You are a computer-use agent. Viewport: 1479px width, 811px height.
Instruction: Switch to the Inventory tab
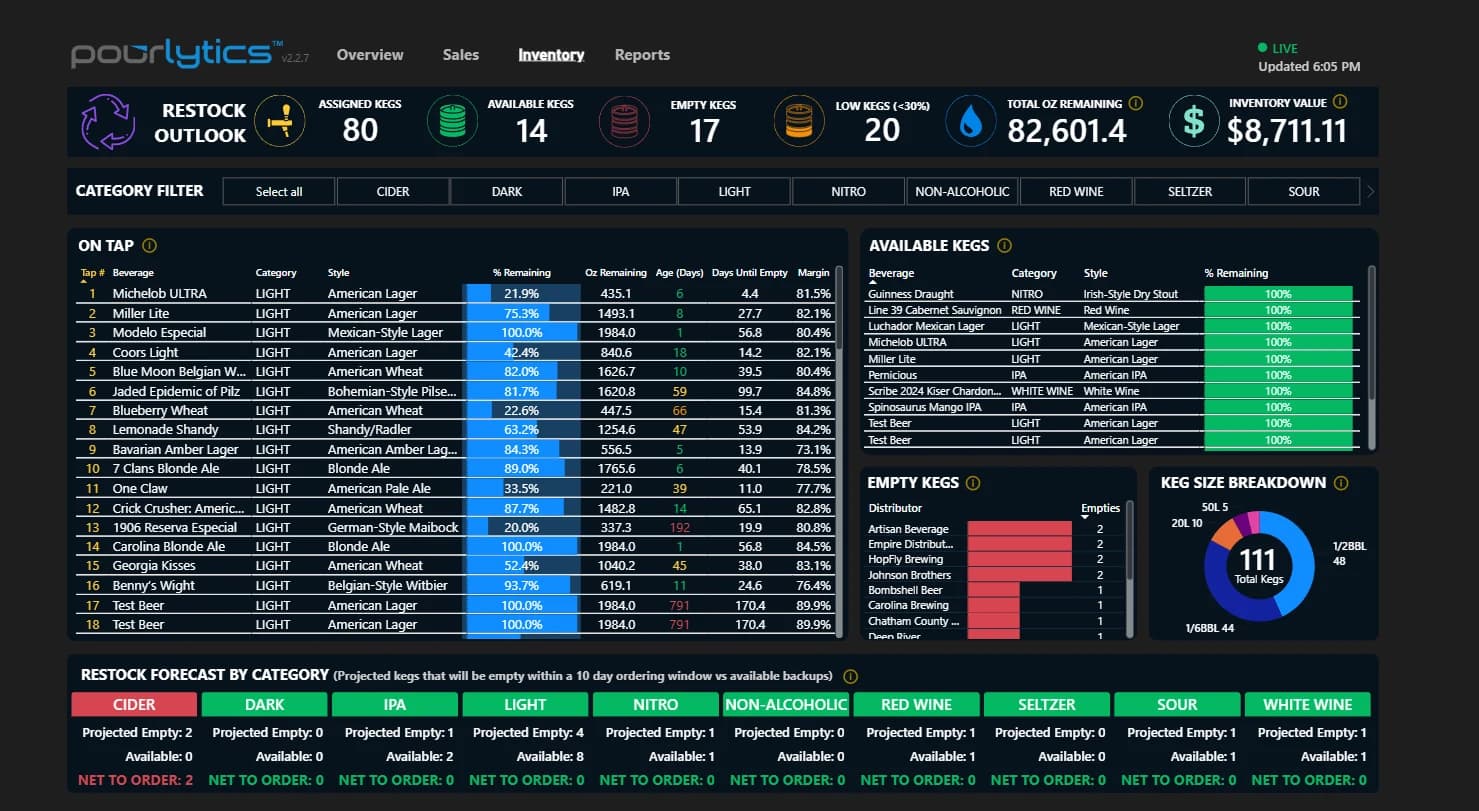click(551, 55)
